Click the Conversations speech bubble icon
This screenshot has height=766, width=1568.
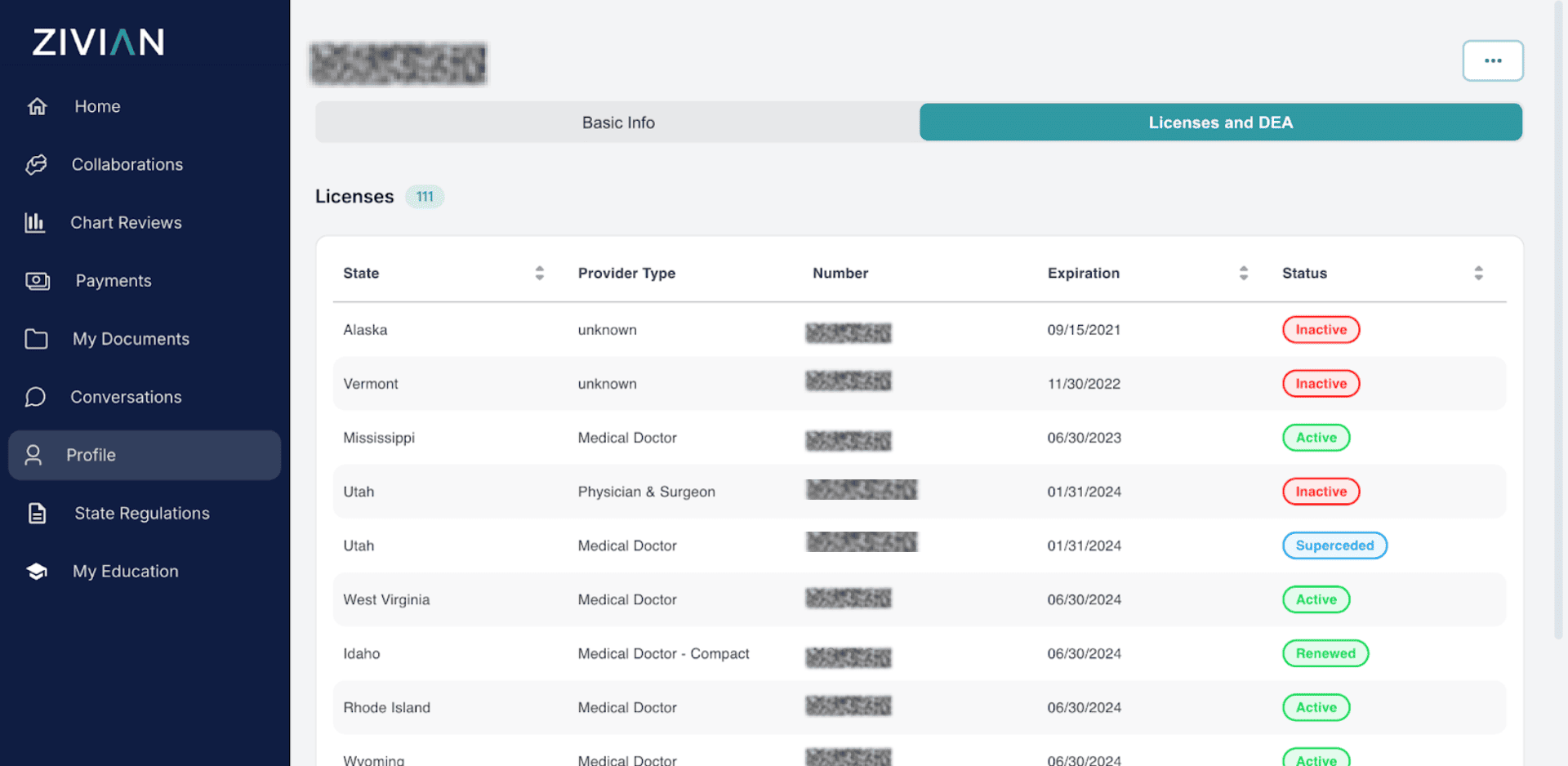pos(36,397)
